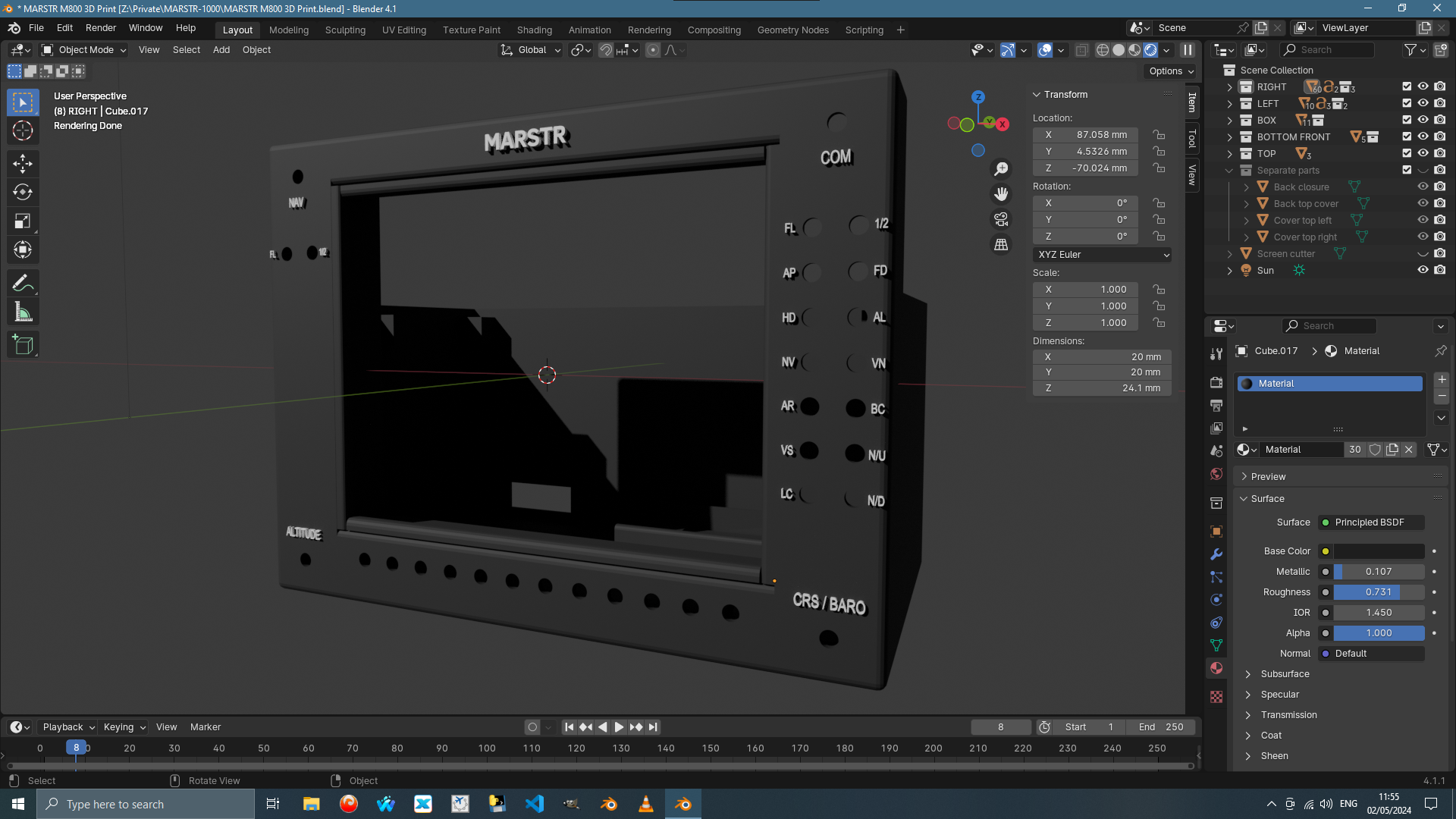The width and height of the screenshot is (1456, 819).
Task: Select the Cursor tool in the viewport toolbar
Action: coord(23,130)
